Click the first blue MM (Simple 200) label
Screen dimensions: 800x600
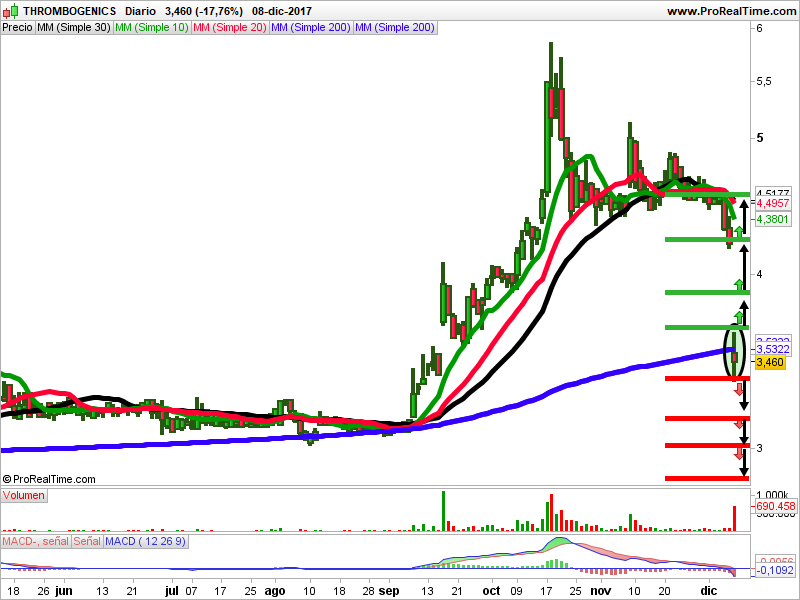tap(310, 28)
